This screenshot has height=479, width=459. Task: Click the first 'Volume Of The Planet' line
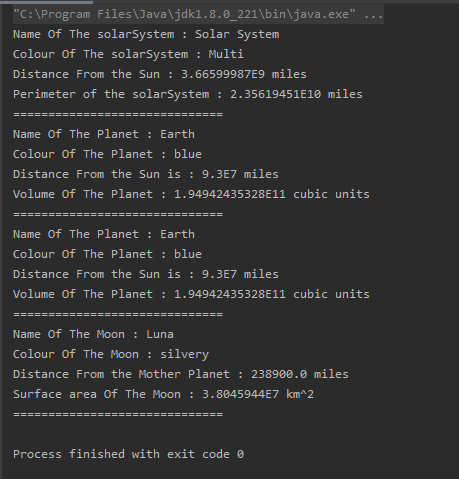[x=191, y=194]
